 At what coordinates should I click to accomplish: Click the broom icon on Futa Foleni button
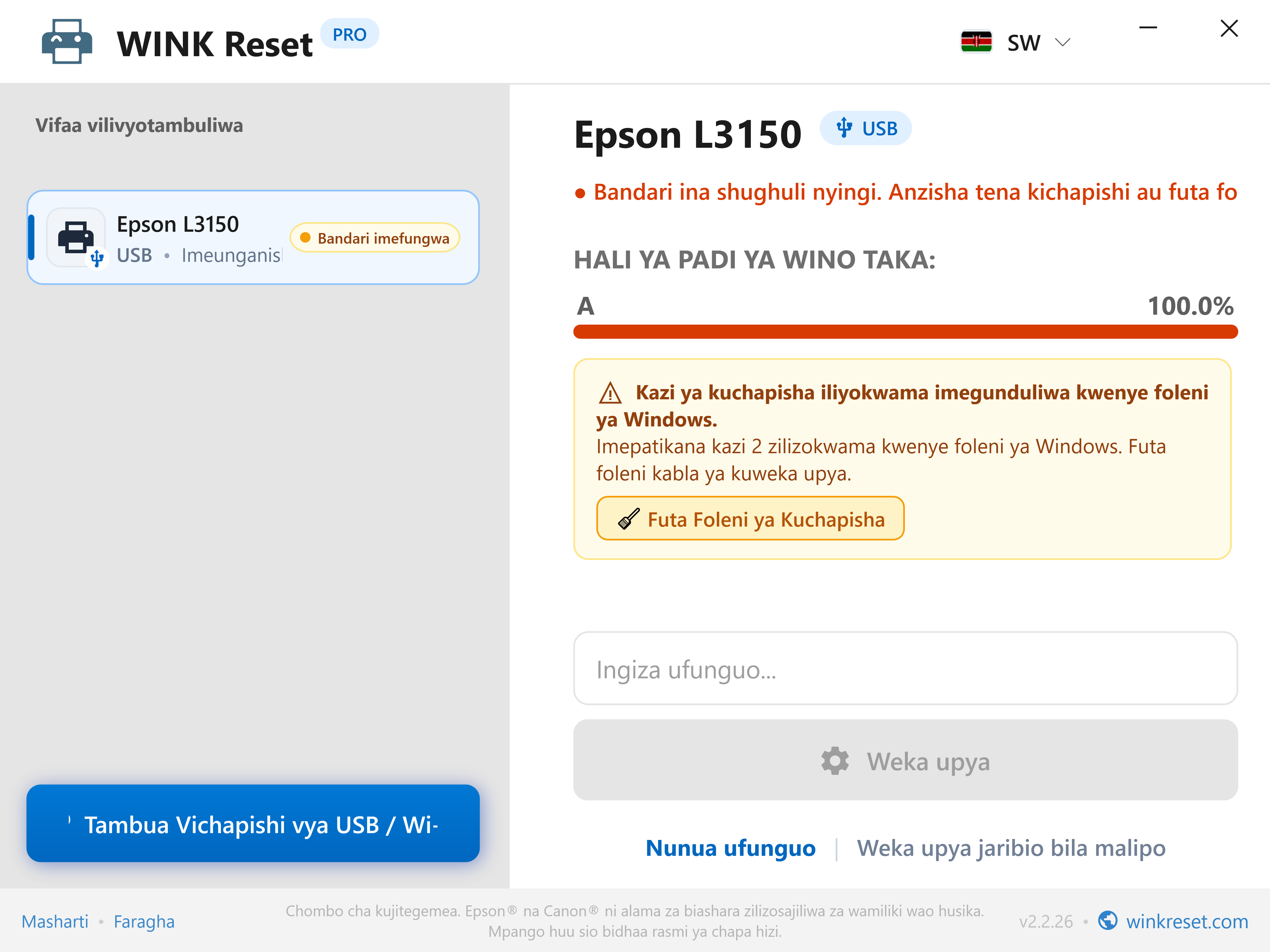629,519
